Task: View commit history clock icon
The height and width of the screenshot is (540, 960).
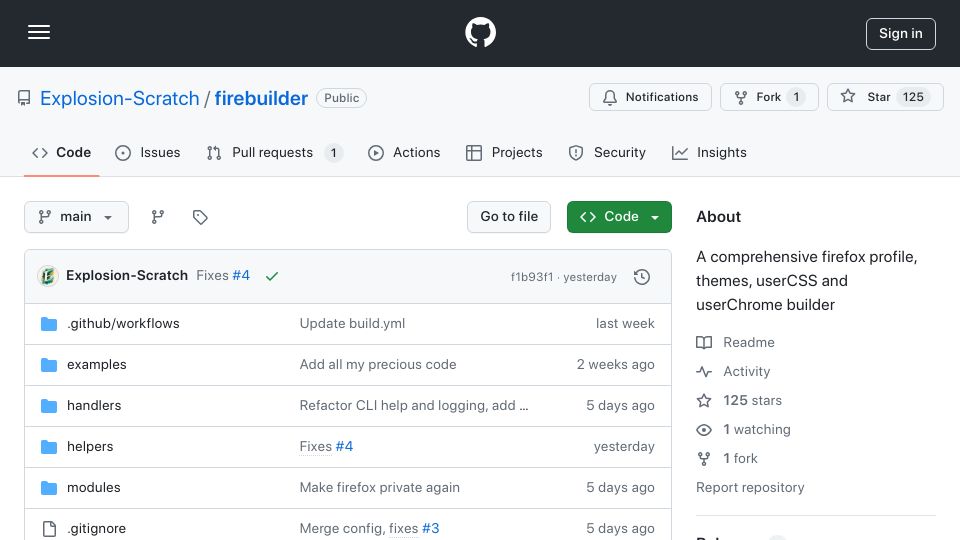Action: coord(642,277)
